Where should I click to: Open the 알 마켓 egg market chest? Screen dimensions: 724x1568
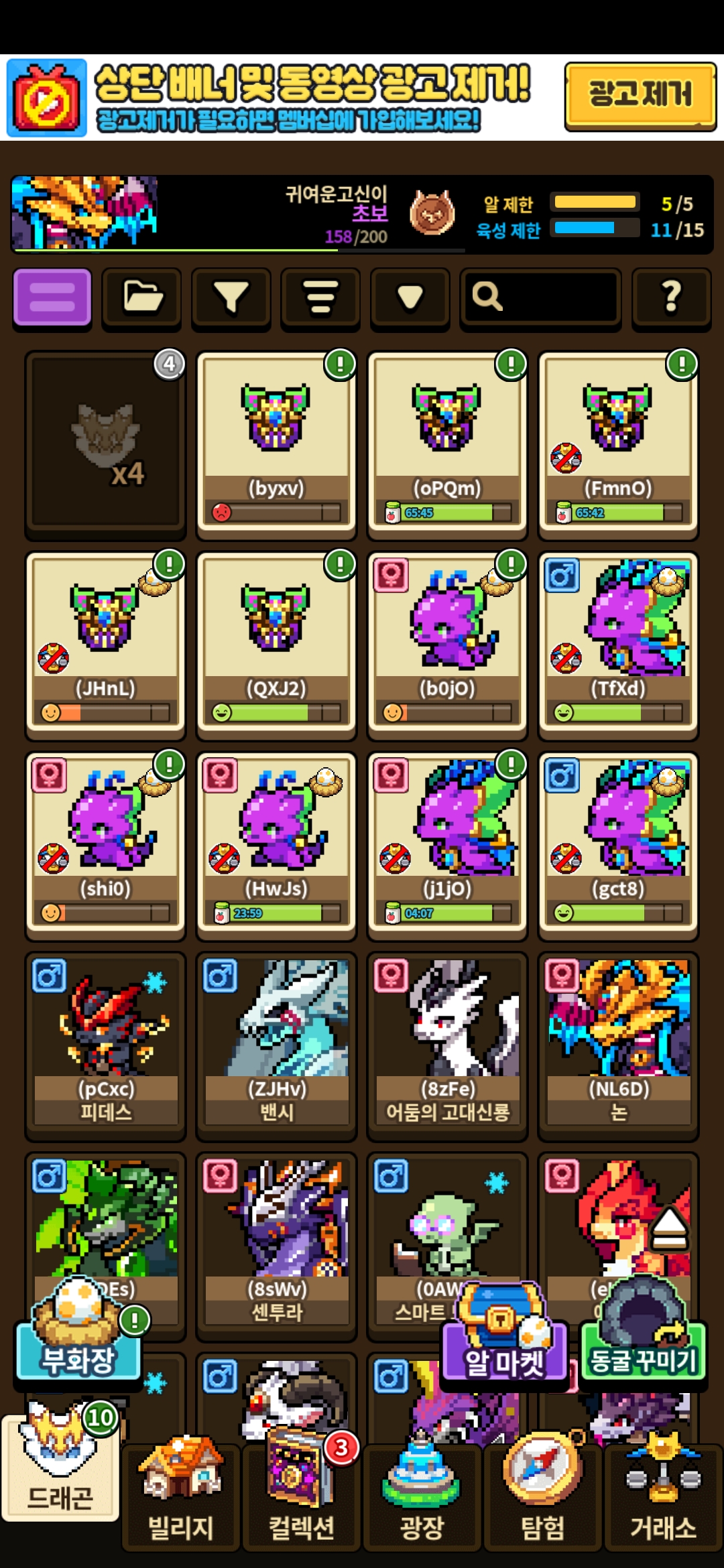(x=504, y=1333)
